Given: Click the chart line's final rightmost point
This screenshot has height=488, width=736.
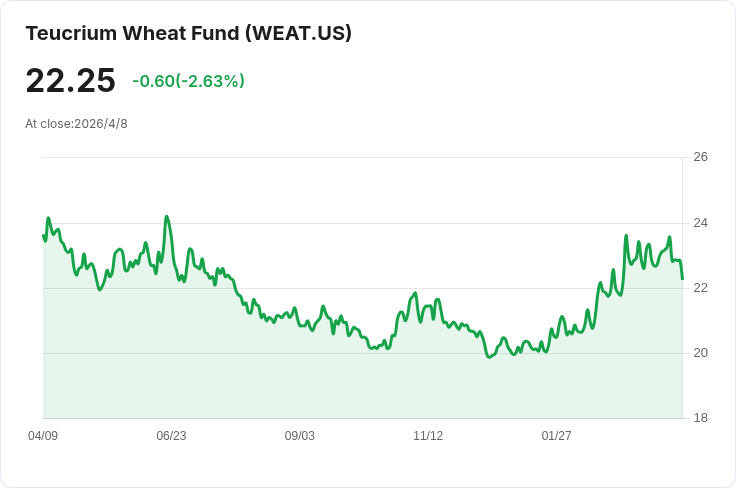Looking at the screenshot, I should click(682, 279).
